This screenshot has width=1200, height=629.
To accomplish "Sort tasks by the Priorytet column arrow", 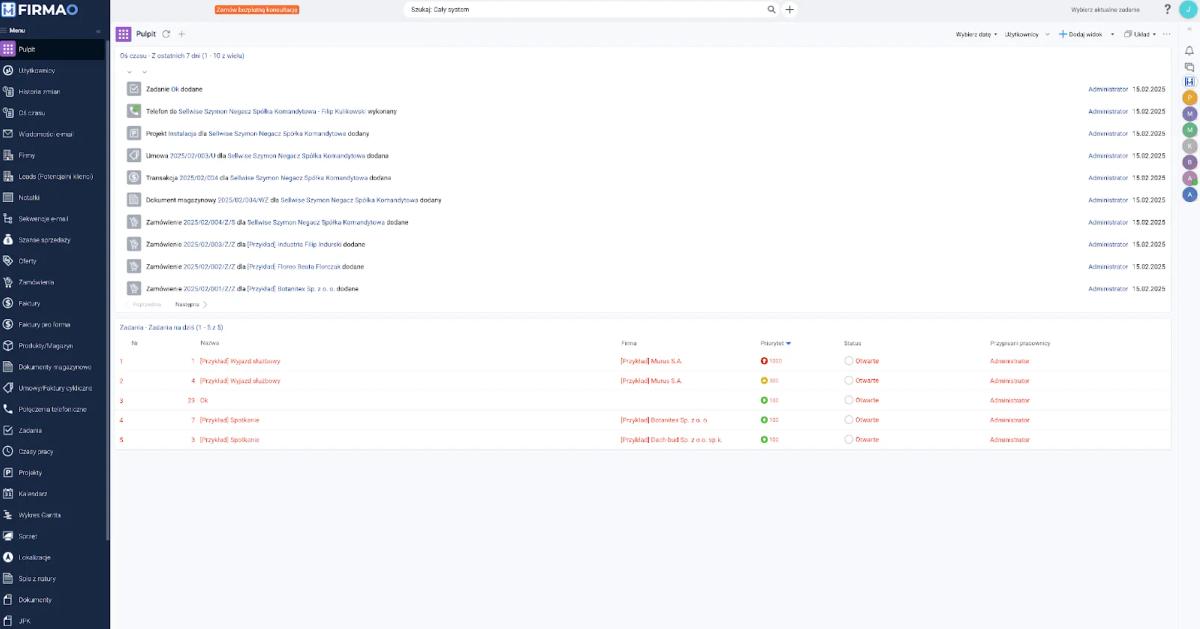I will [788, 343].
